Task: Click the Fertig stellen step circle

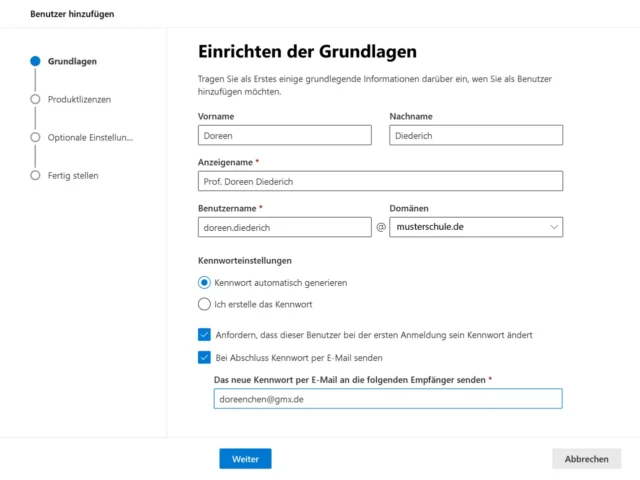Action: pos(35,175)
